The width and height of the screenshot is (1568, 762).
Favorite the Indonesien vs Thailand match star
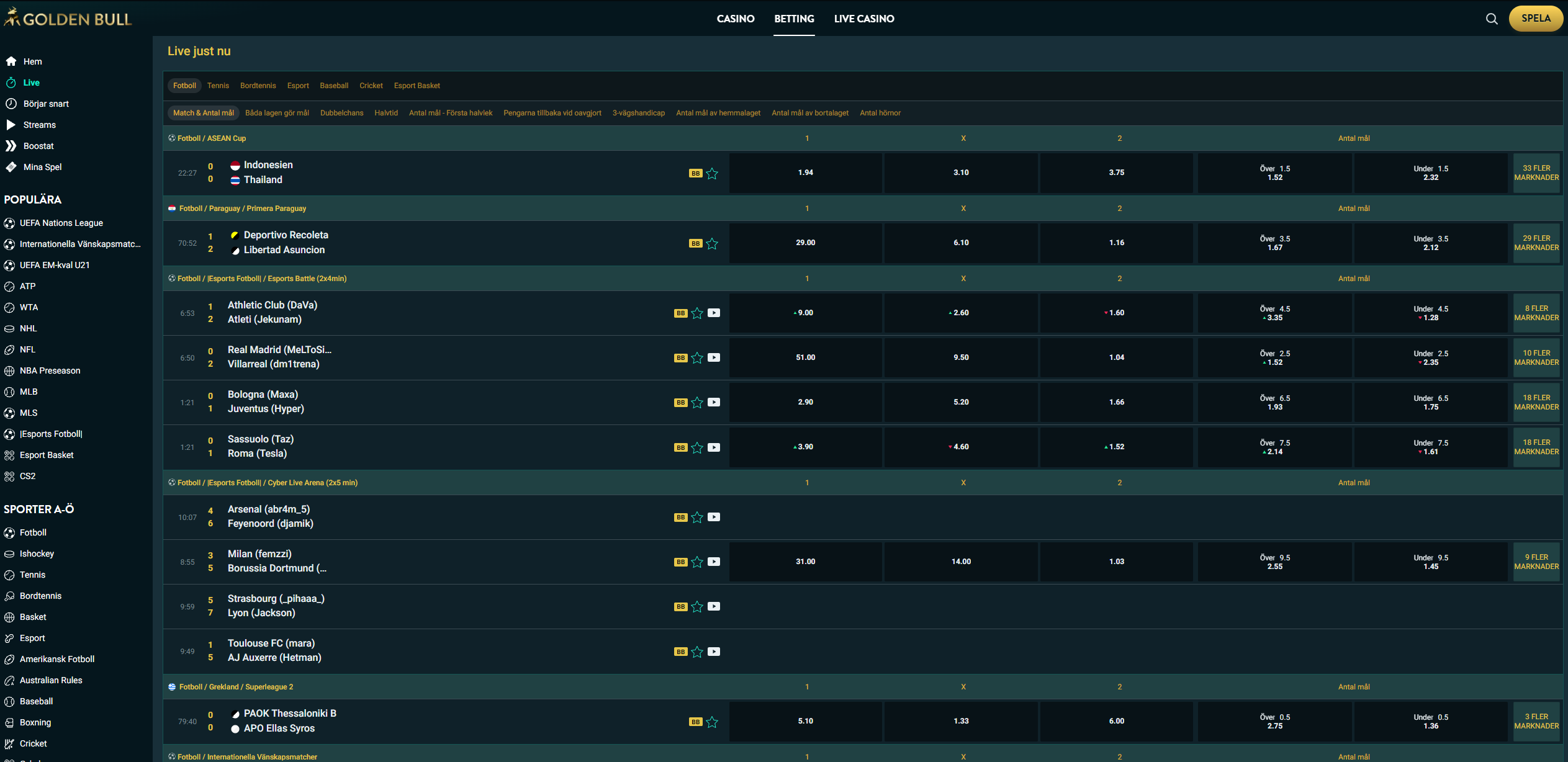pos(712,173)
